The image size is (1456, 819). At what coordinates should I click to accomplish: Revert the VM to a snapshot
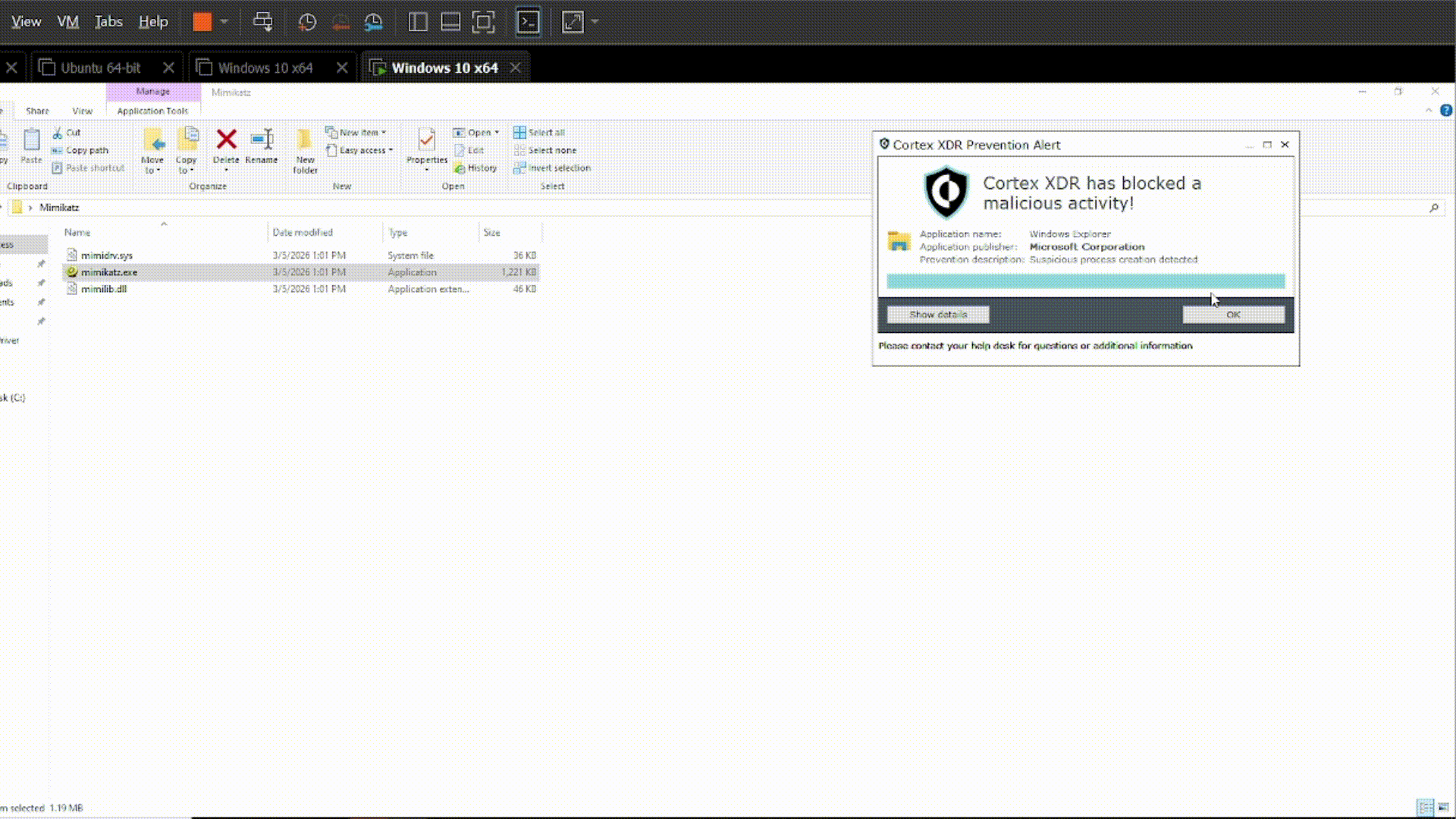340,22
